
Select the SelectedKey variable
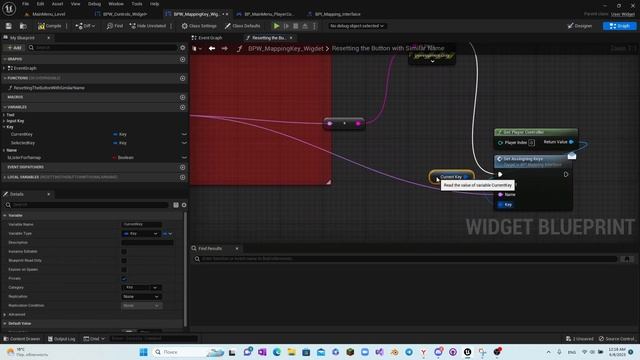tap(22, 143)
